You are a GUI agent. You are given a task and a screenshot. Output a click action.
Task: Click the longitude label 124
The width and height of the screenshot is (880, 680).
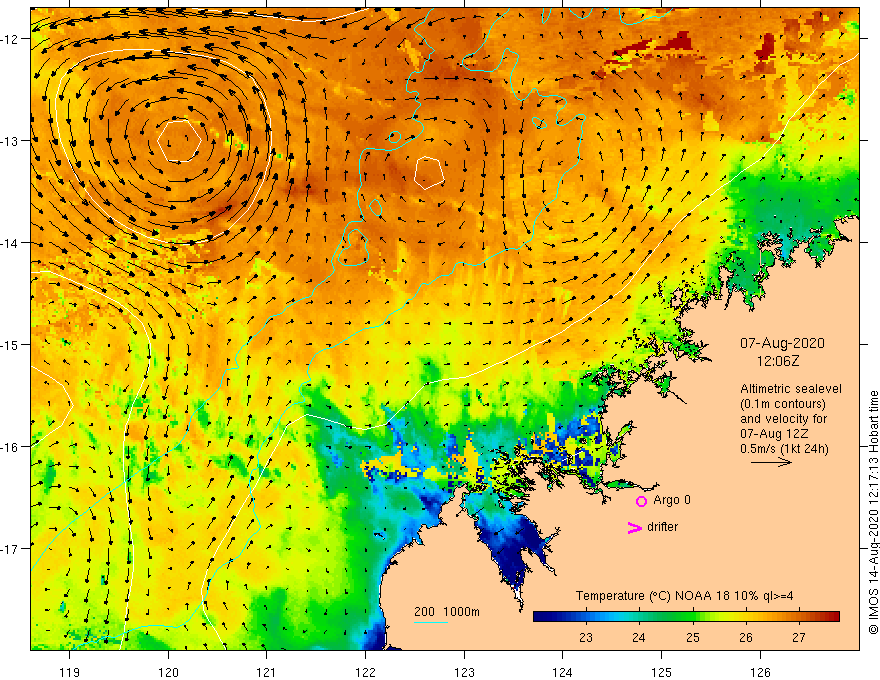[x=562, y=672]
